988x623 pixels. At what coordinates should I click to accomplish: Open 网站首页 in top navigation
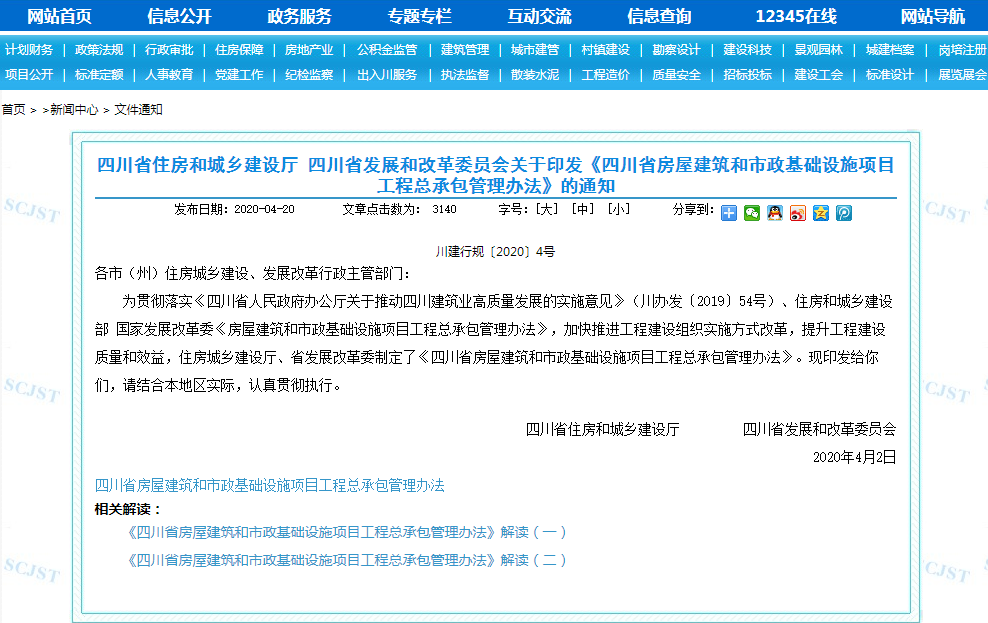(59, 16)
